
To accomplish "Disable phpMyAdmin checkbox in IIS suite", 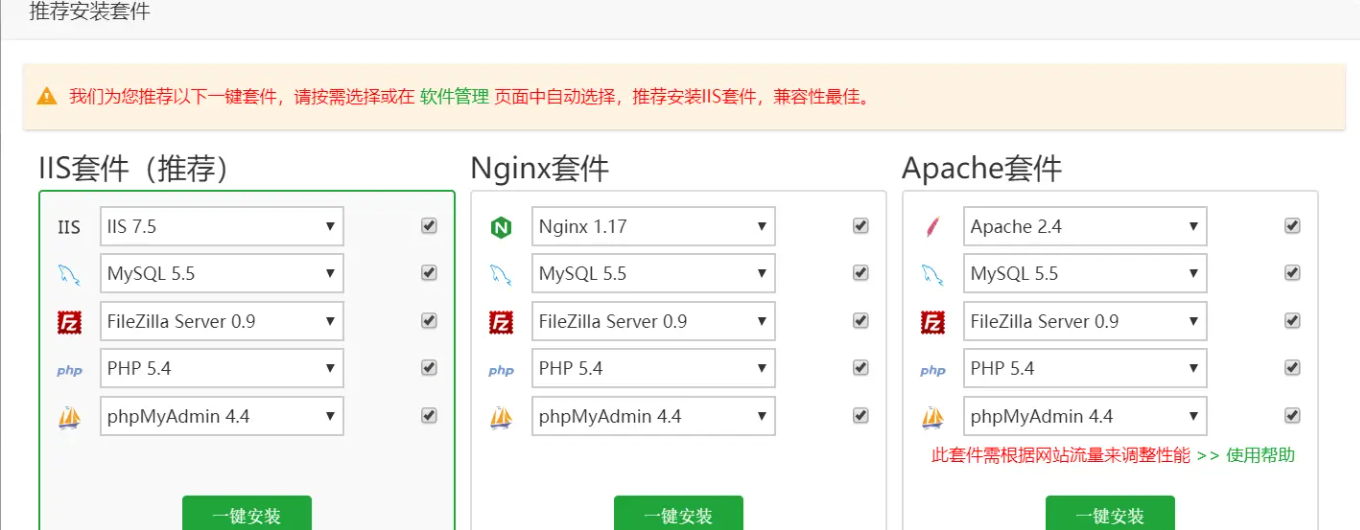I will 429,415.
